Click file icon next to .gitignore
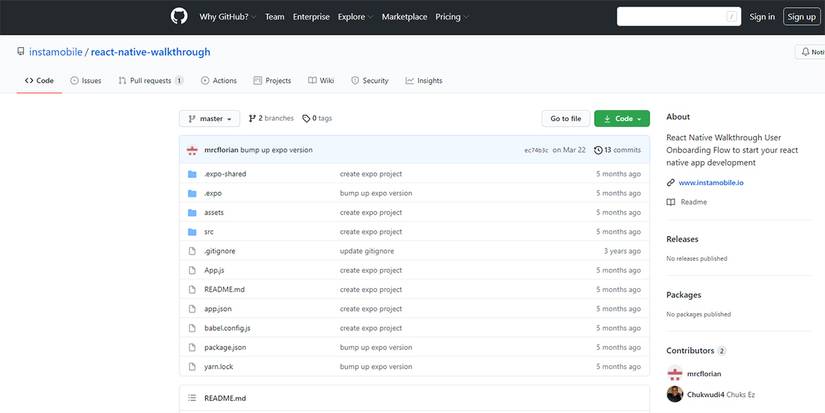Image resolution: width=825 pixels, height=413 pixels. coord(192,251)
